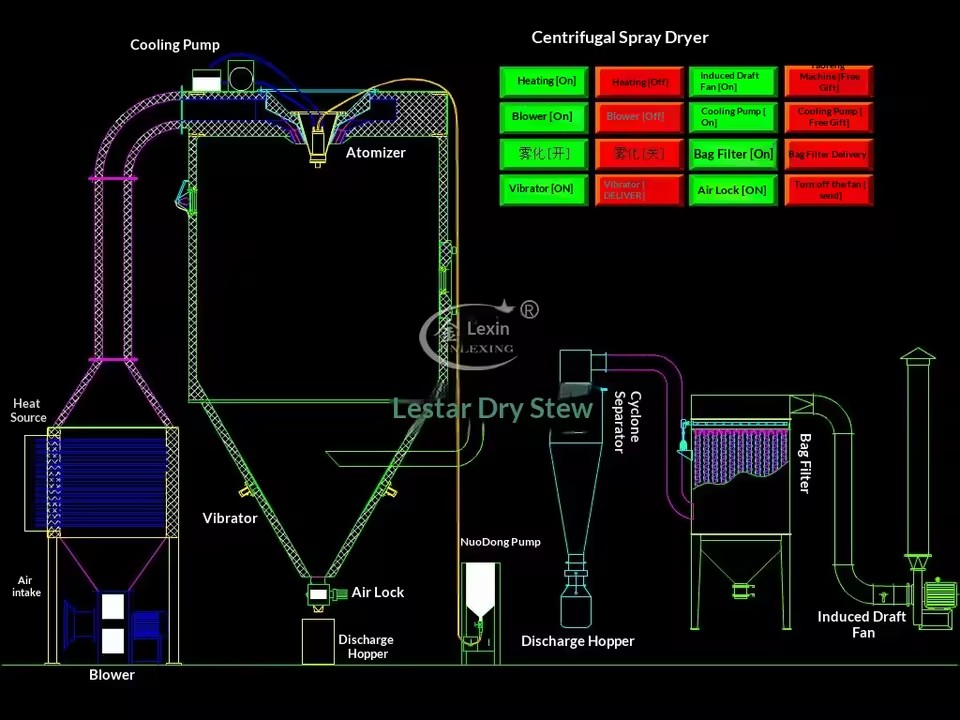Click the green 雾化 [开] atomizer button
The image size is (960, 720).
tap(544, 154)
